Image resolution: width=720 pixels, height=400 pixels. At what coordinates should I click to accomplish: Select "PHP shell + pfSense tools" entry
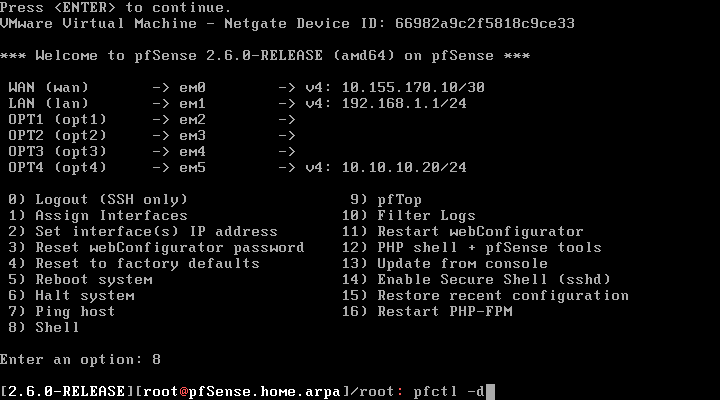[489, 247]
